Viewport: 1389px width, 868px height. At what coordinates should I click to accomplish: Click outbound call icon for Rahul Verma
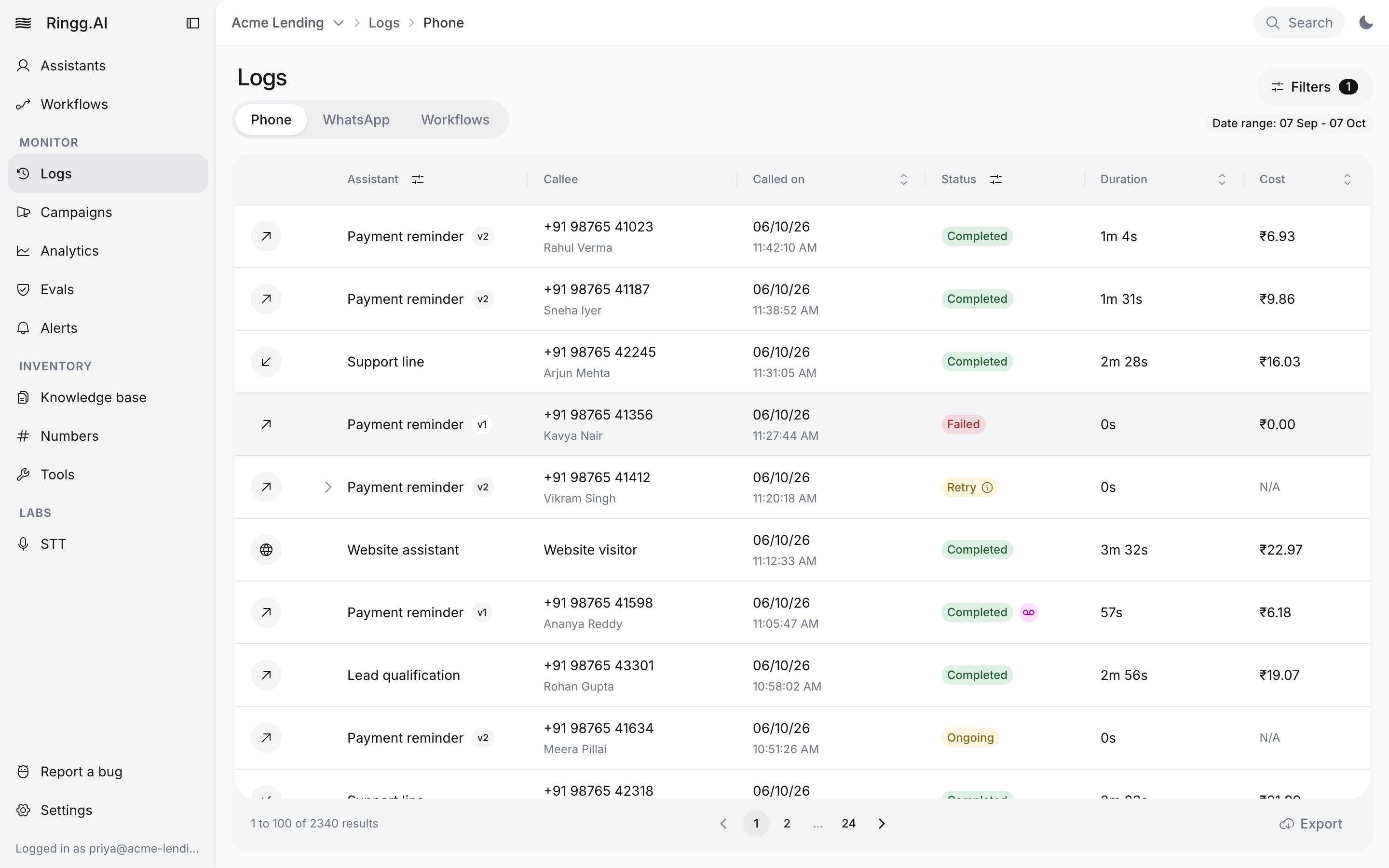pos(266,236)
